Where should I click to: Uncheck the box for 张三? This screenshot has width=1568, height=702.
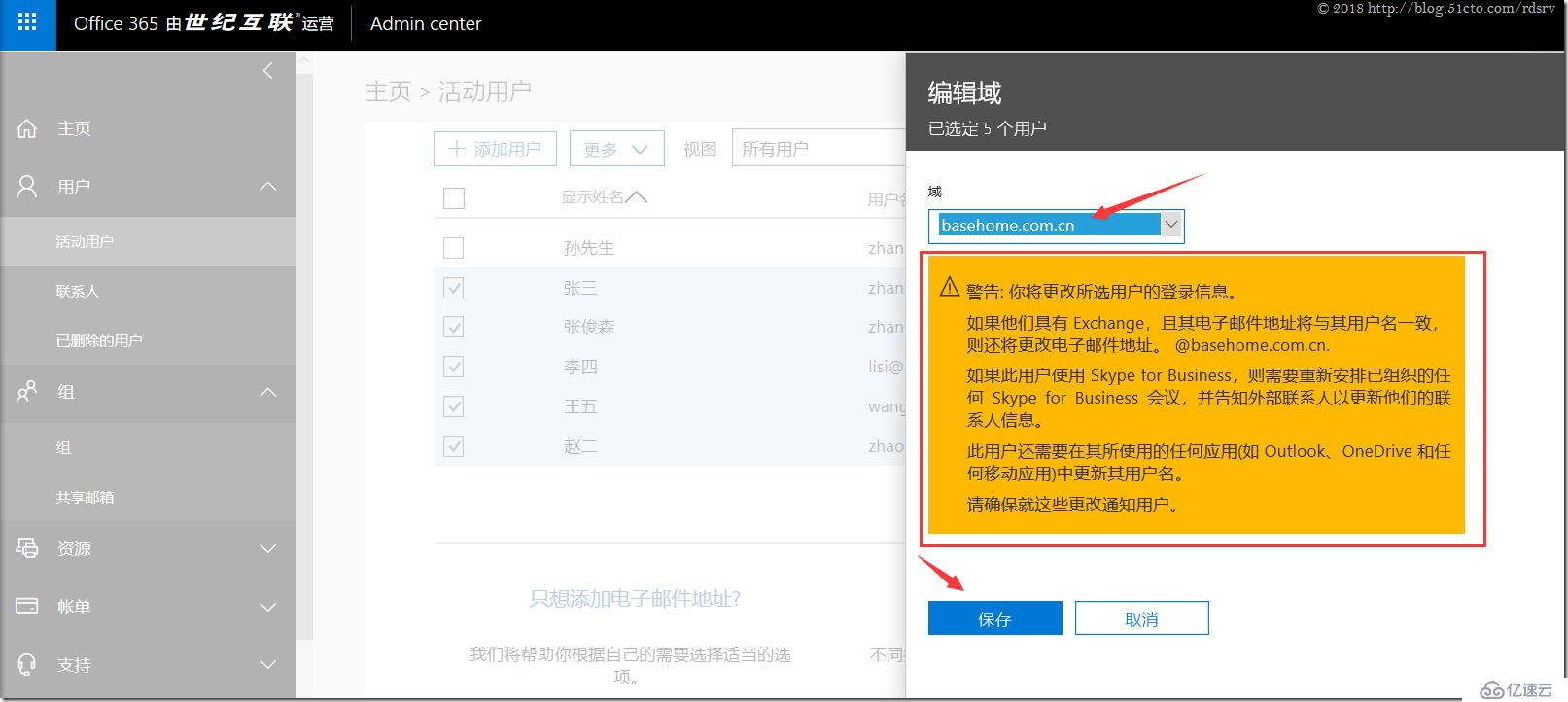coord(454,288)
